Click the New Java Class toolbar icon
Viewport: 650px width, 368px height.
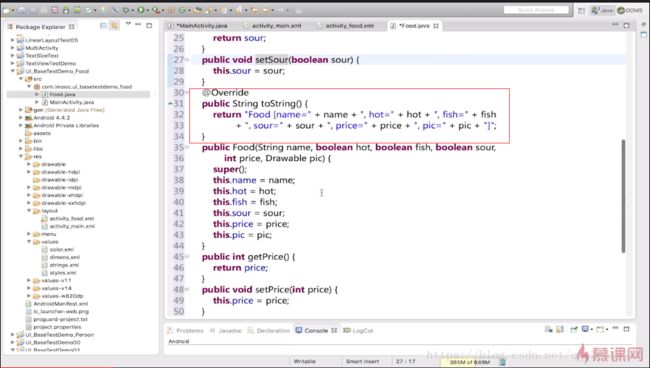(182, 10)
